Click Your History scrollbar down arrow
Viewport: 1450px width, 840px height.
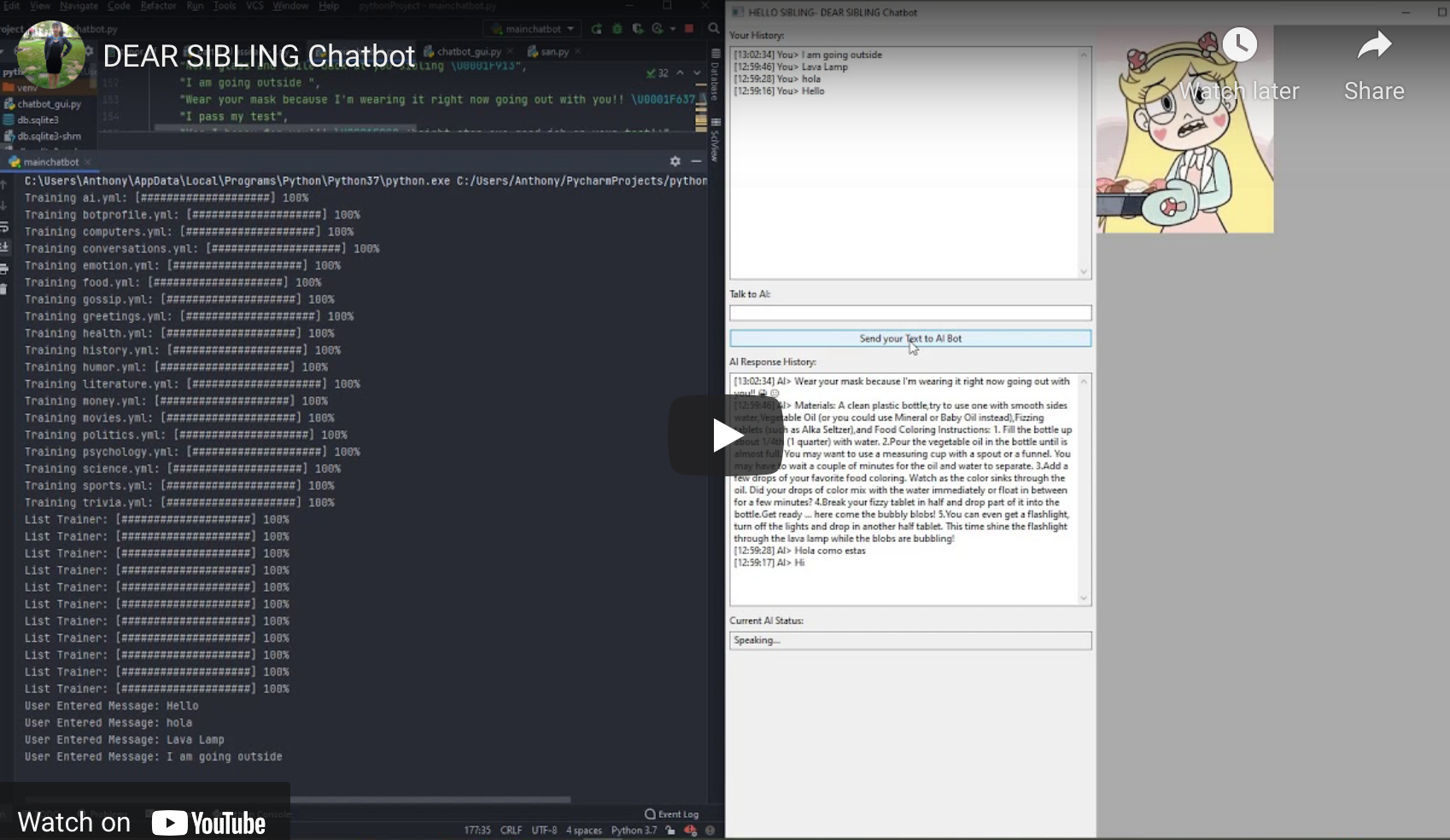pos(1084,271)
